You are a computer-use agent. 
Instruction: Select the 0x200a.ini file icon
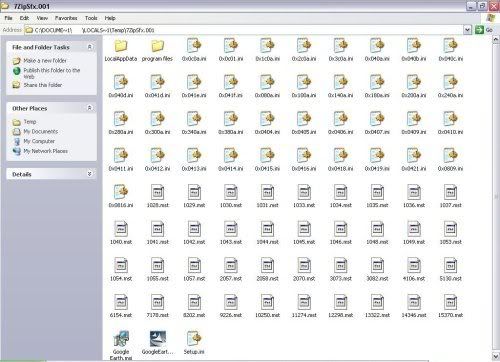coord(414,82)
